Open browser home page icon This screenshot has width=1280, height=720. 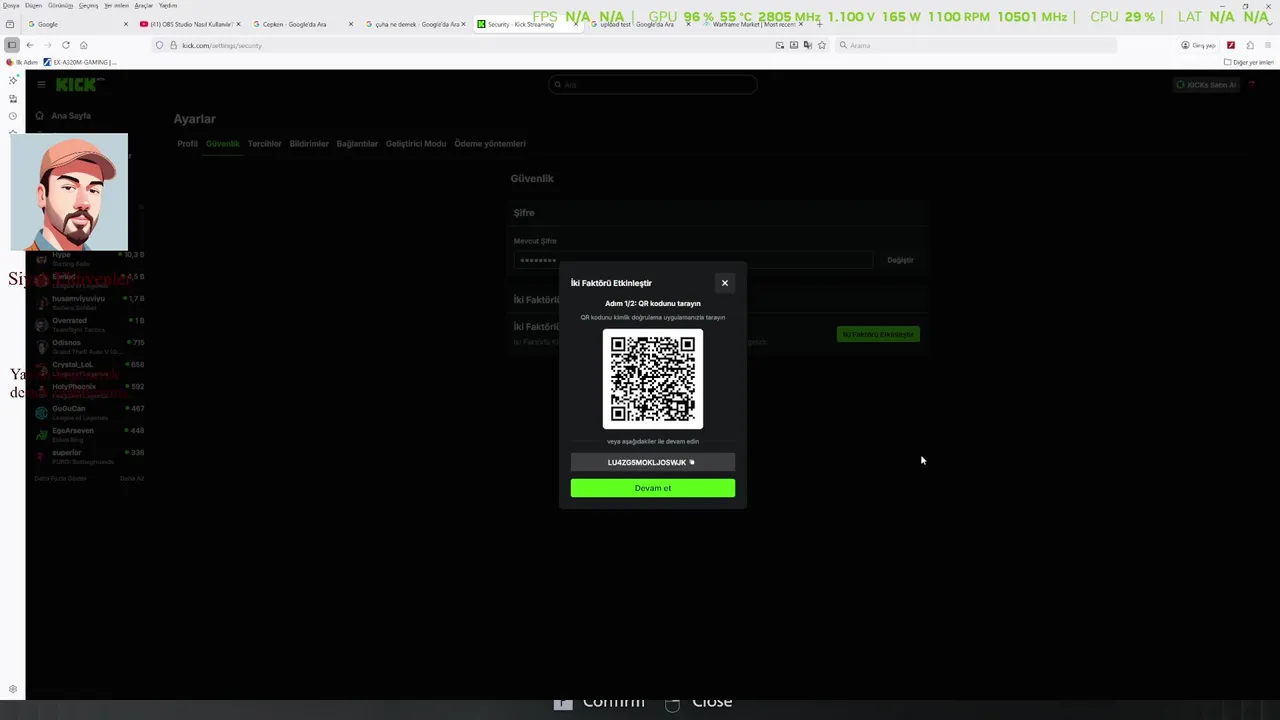pos(83,45)
